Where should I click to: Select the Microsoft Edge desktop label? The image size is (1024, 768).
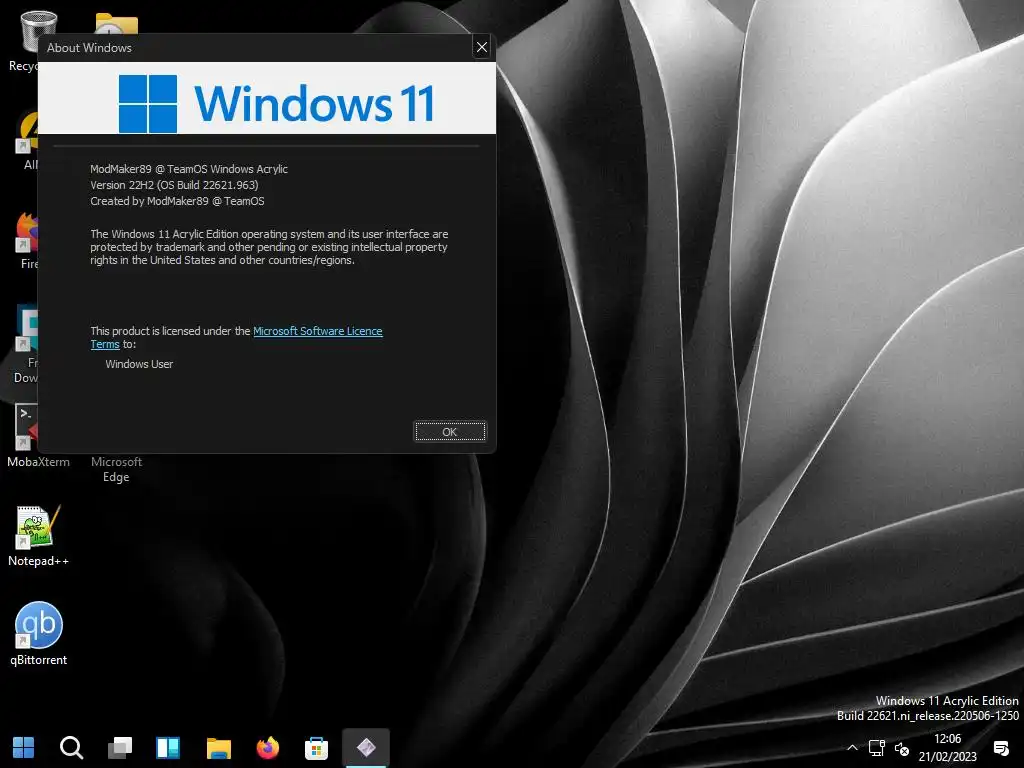(x=116, y=469)
